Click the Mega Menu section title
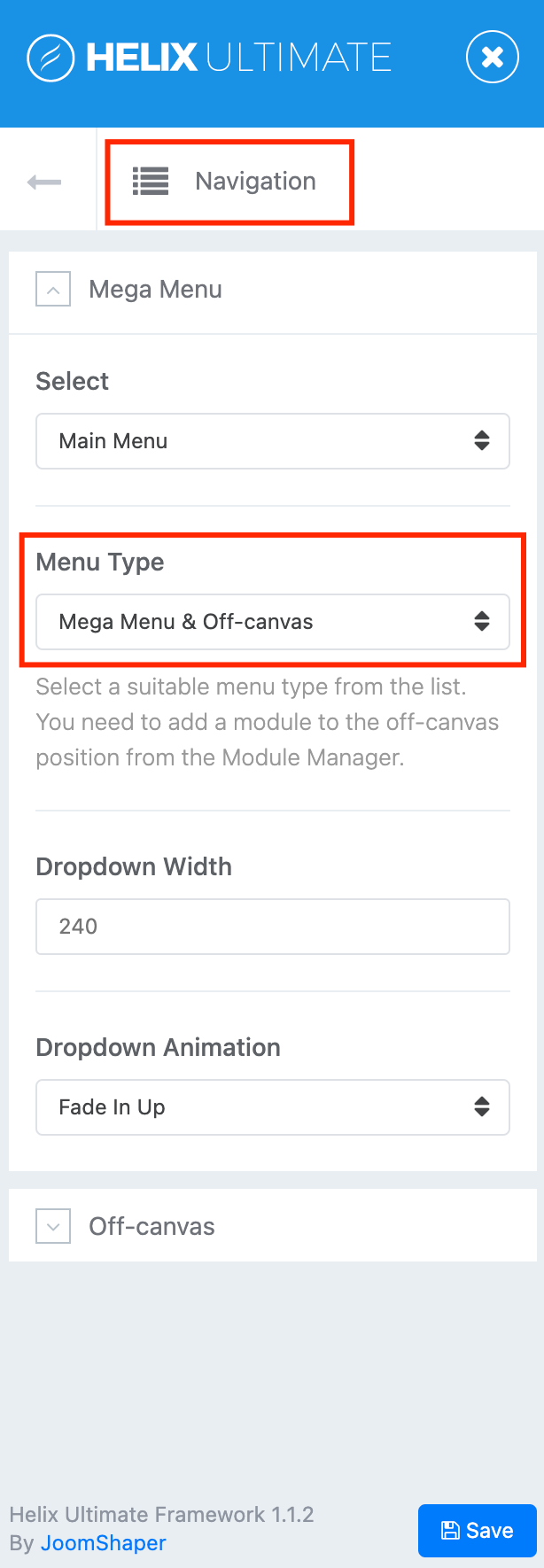Screen dimensions: 544x1568 tap(155, 290)
